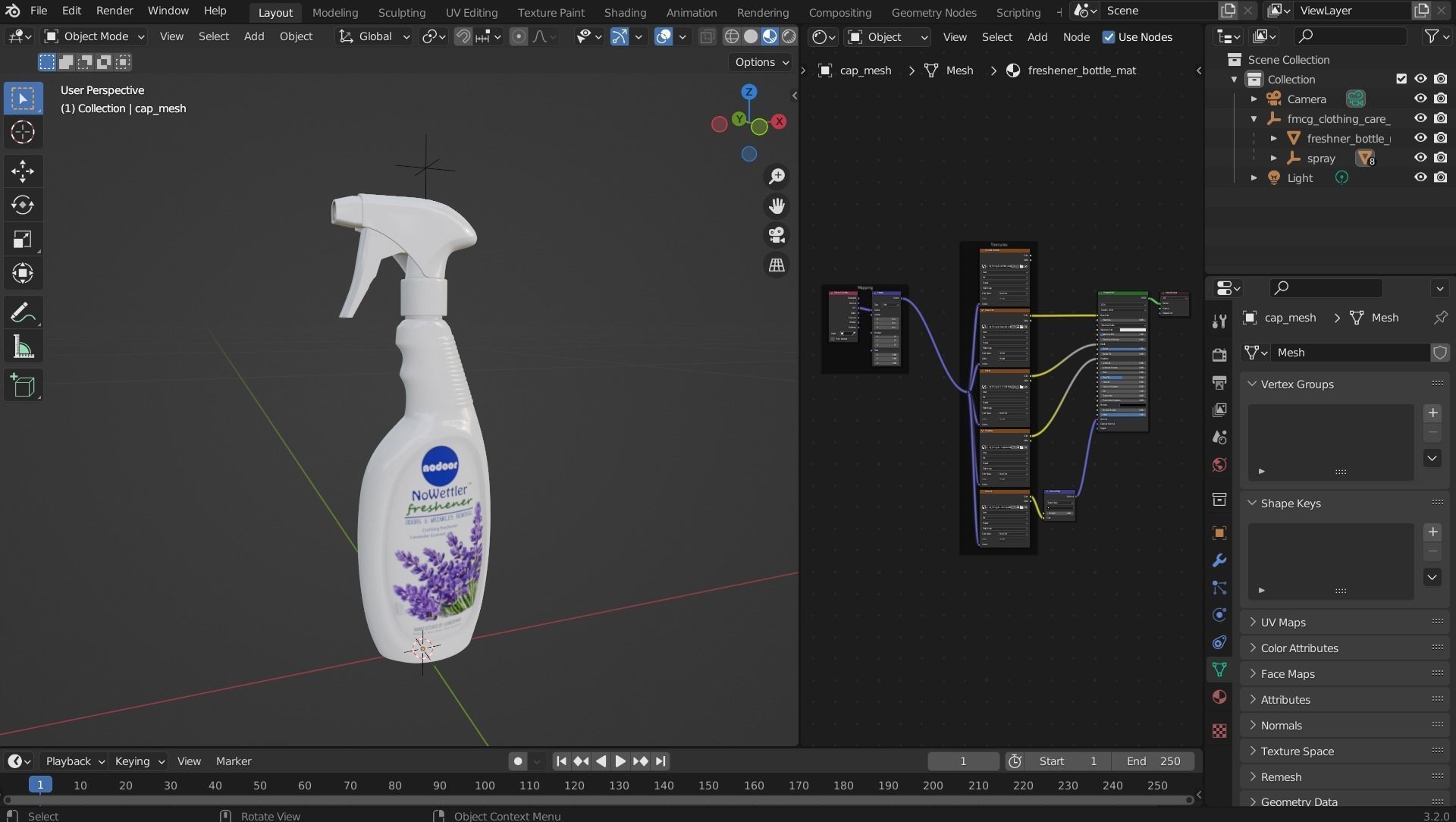Select the Scale tool
This screenshot has width=1456, height=822.
[23, 240]
